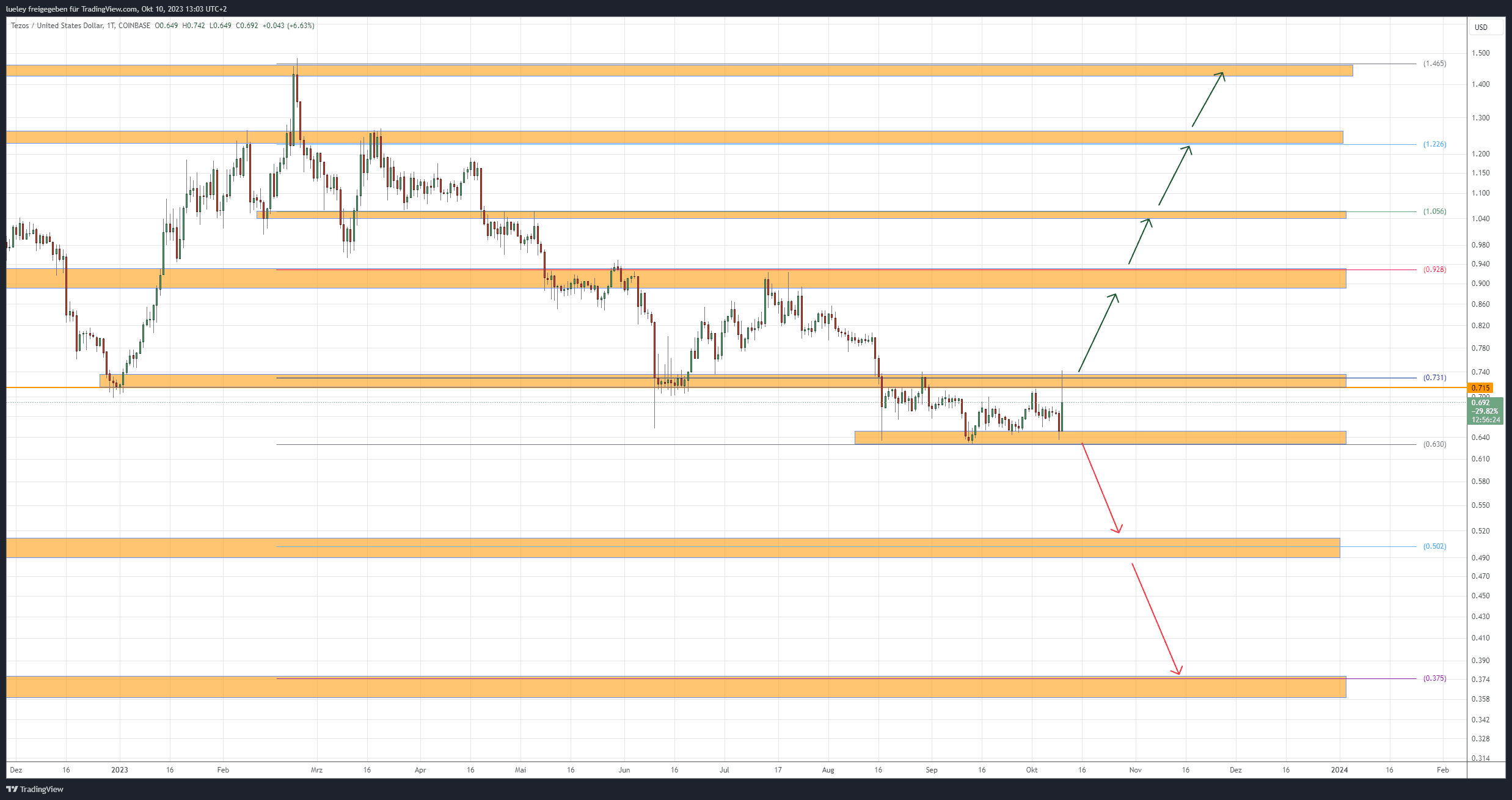Click the 0.520 price axis tick
This screenshot has height=800, width=1512.
(1480, 531)
